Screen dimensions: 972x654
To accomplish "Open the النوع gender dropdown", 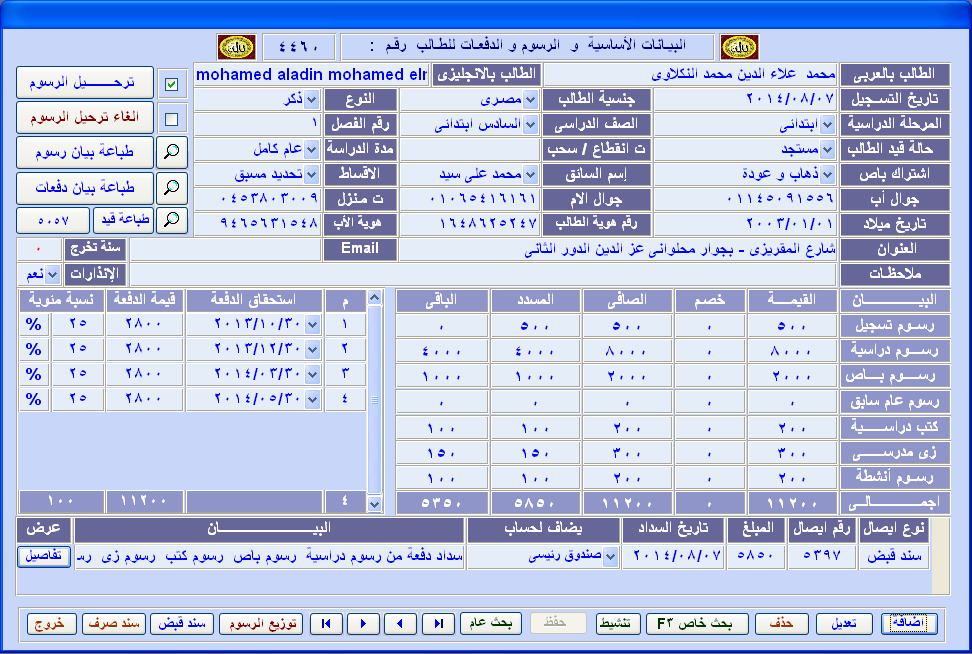I will click(312, 100).
